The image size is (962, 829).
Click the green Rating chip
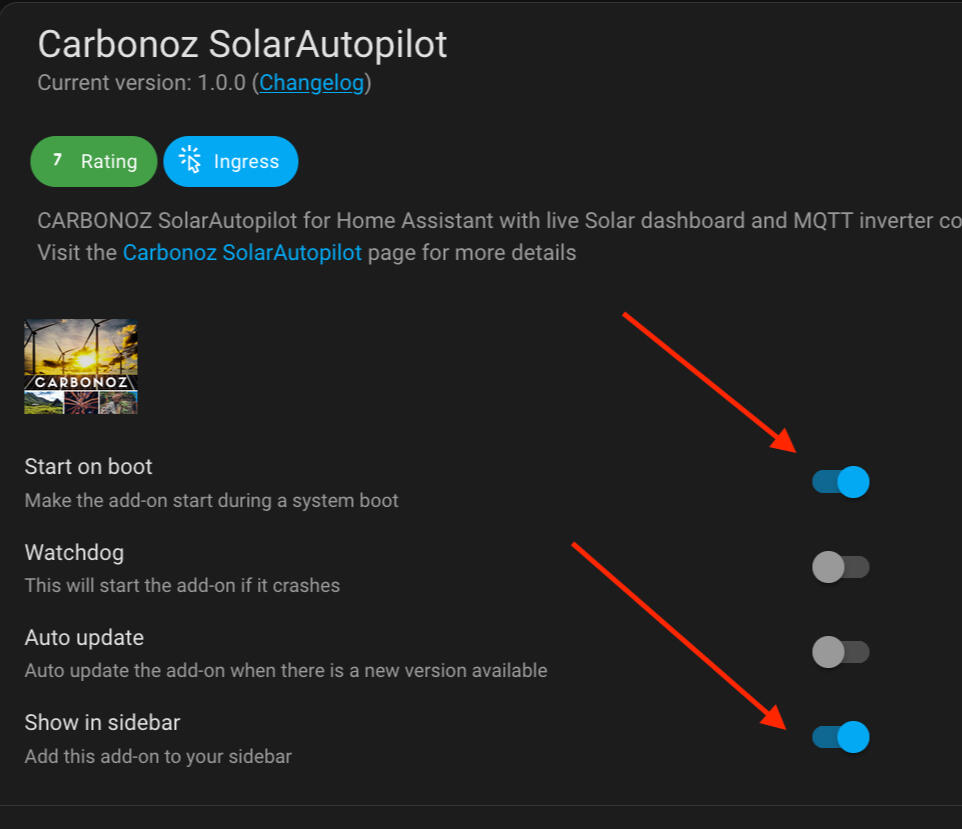94,161
